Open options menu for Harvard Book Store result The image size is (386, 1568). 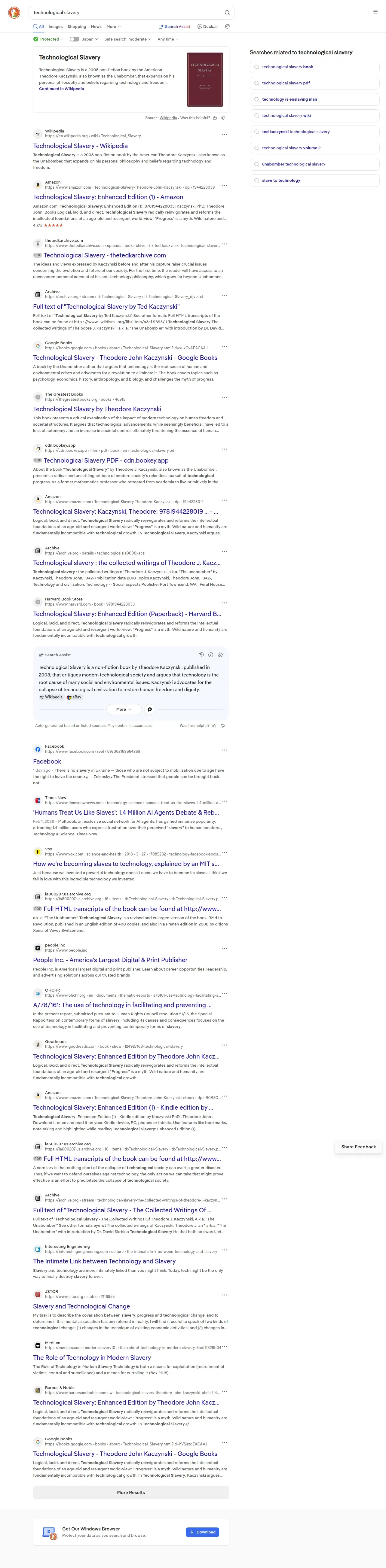[225, 603]
